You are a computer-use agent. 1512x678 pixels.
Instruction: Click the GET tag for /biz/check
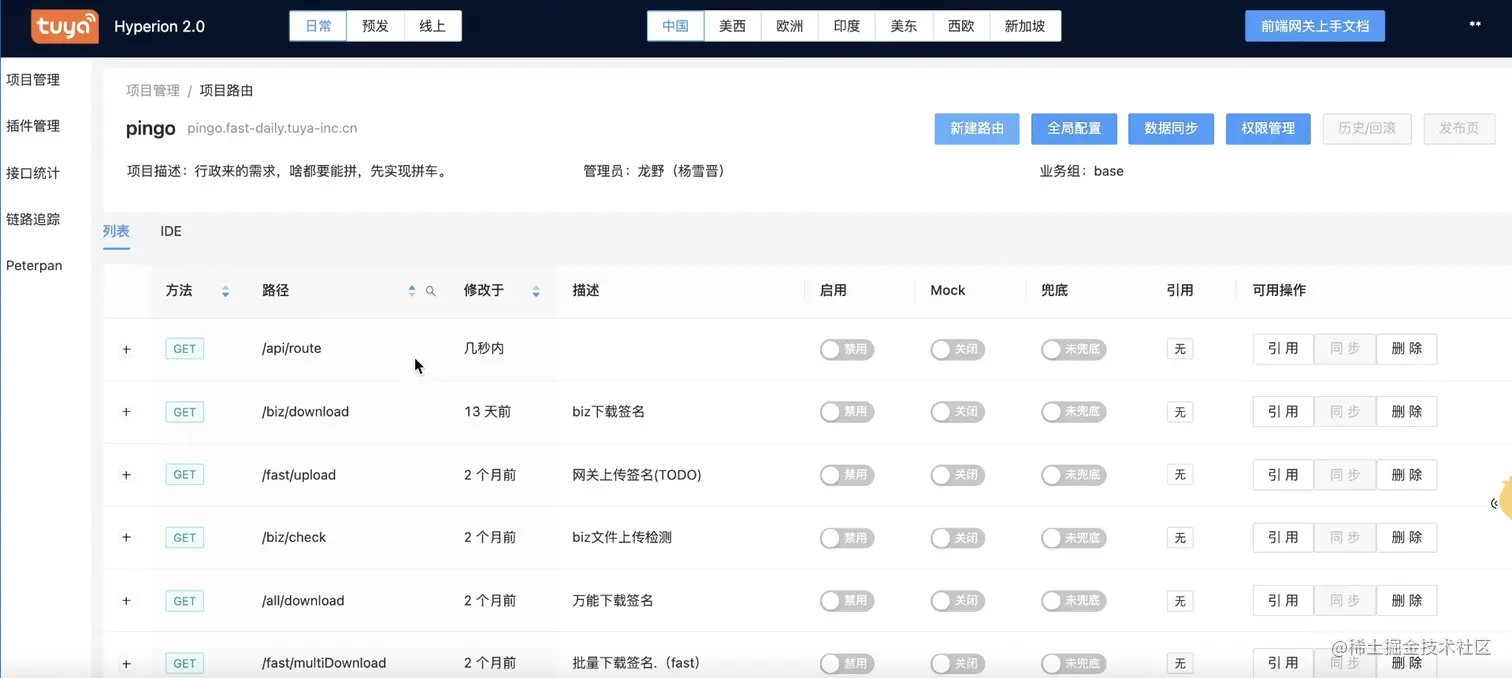click(185, 538)
